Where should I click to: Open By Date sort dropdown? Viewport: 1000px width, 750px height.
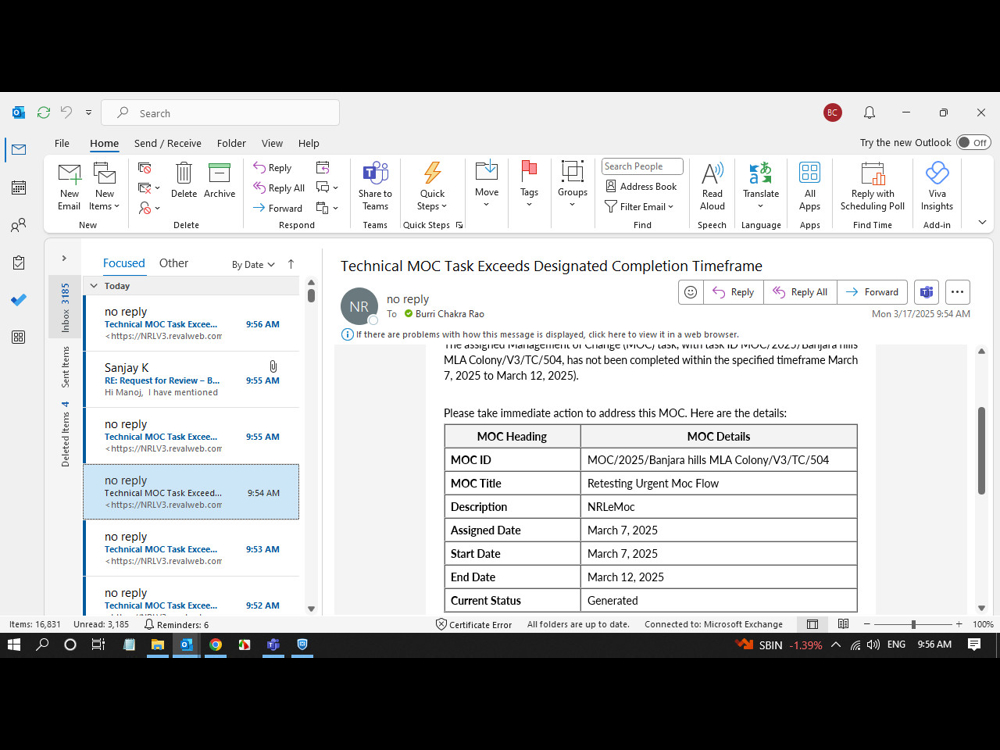pyautogui.click(x=253, y=265)
